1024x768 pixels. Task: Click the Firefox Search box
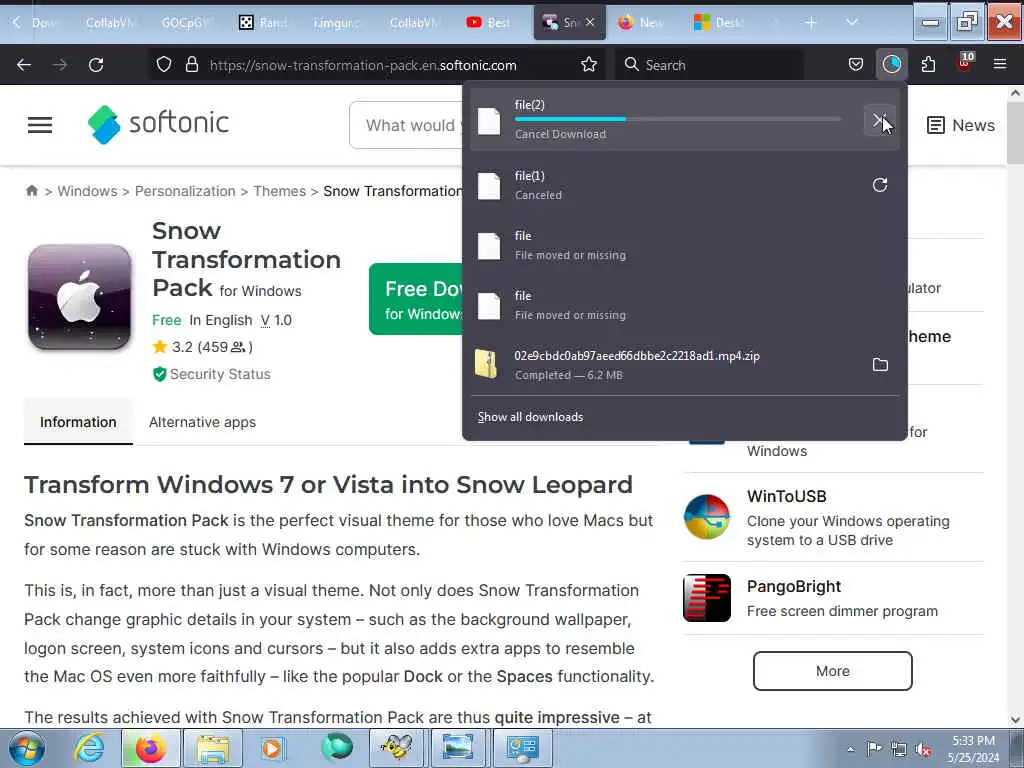[709, 65]
